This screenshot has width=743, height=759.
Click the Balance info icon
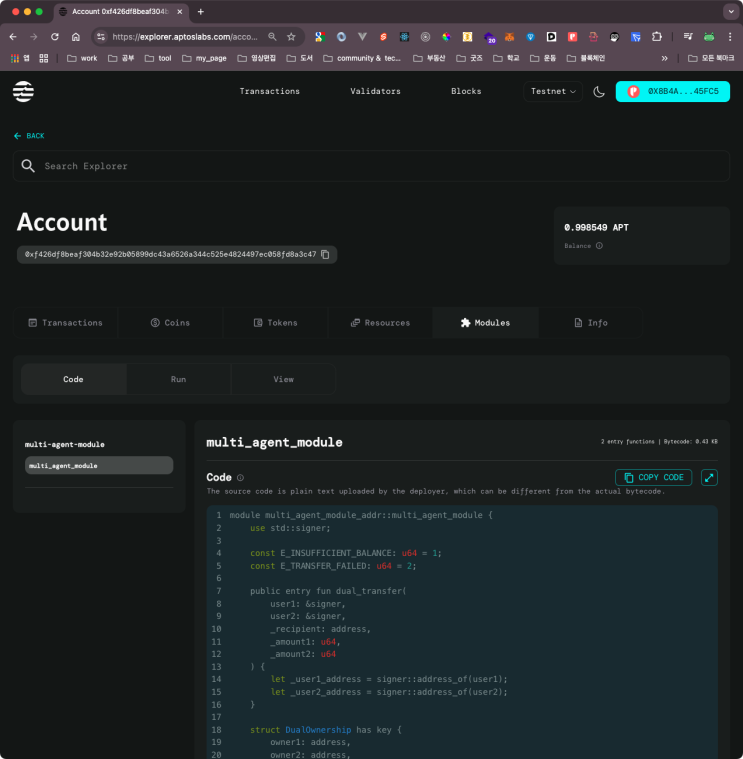[599, 246]
